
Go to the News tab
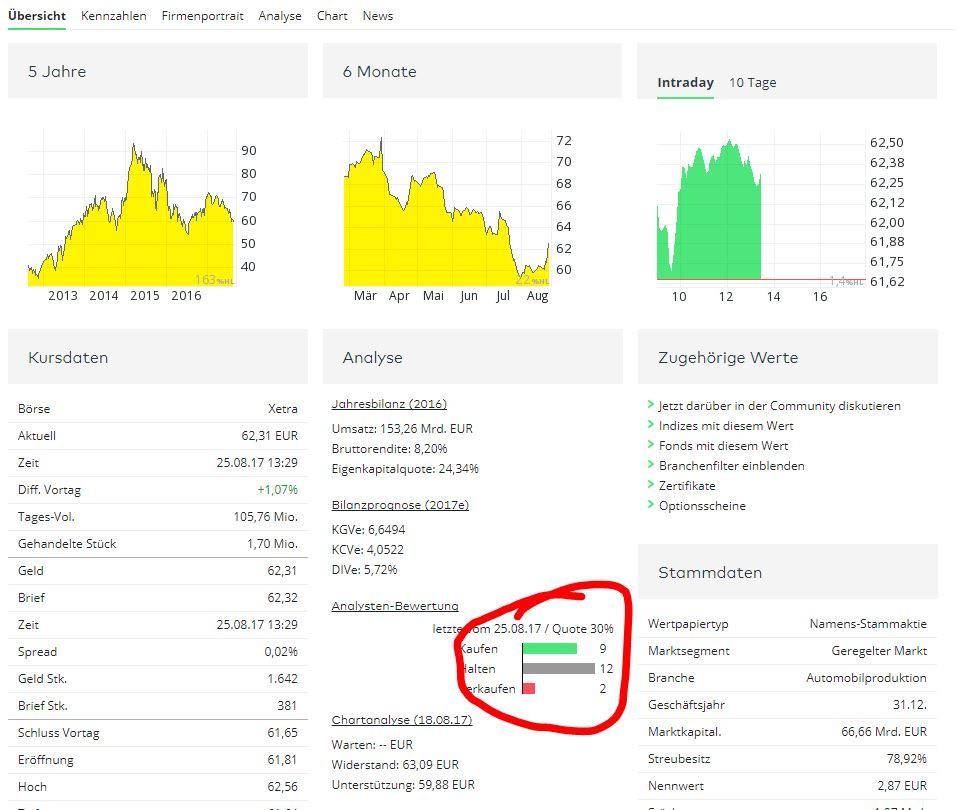pyautogui.click(x=377, y=16)
